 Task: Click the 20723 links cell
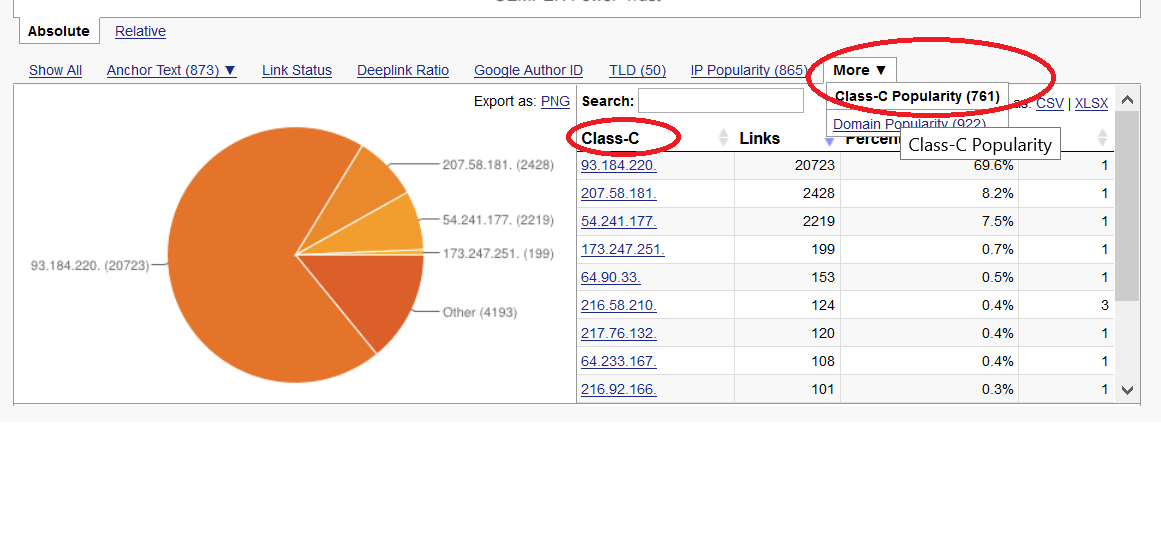coord(787,165)
